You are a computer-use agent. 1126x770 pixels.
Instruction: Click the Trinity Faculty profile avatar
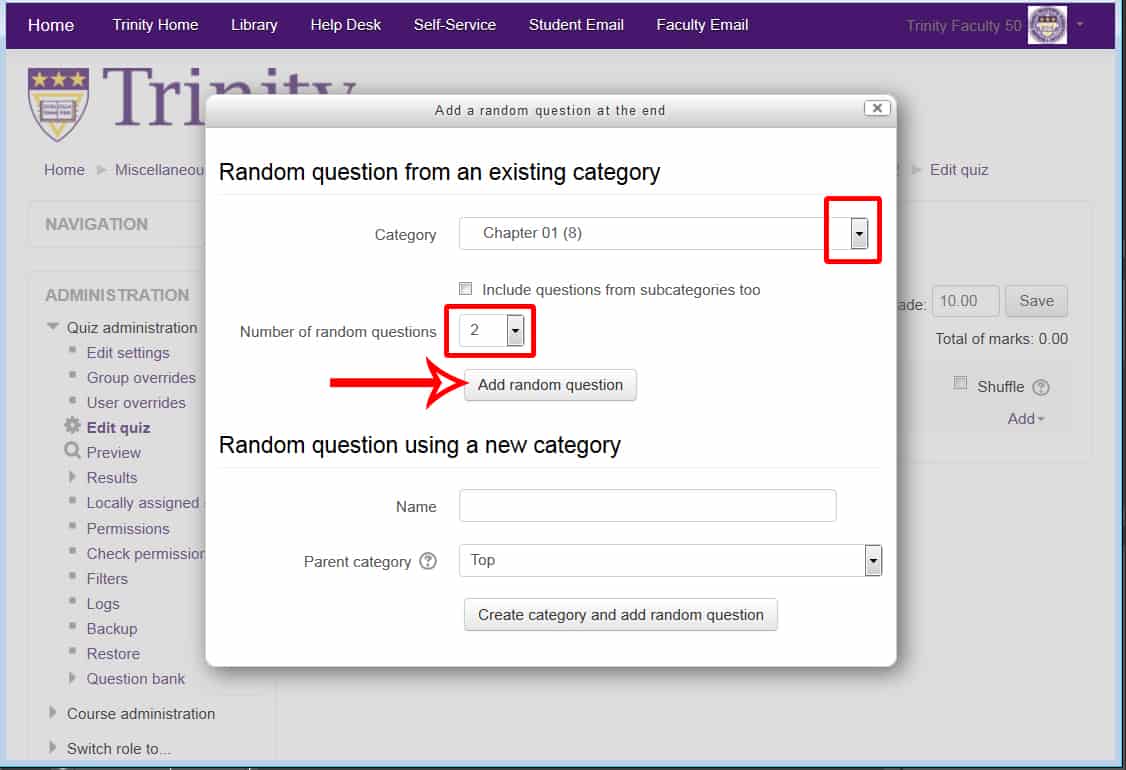click(x=1047, y=26)
